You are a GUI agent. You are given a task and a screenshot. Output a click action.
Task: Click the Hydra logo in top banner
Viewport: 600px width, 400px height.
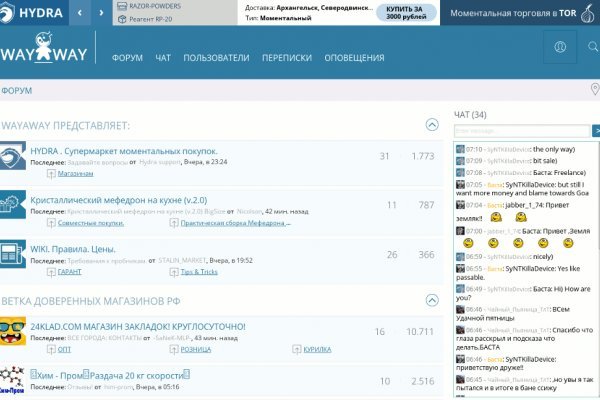click(33, 13)
